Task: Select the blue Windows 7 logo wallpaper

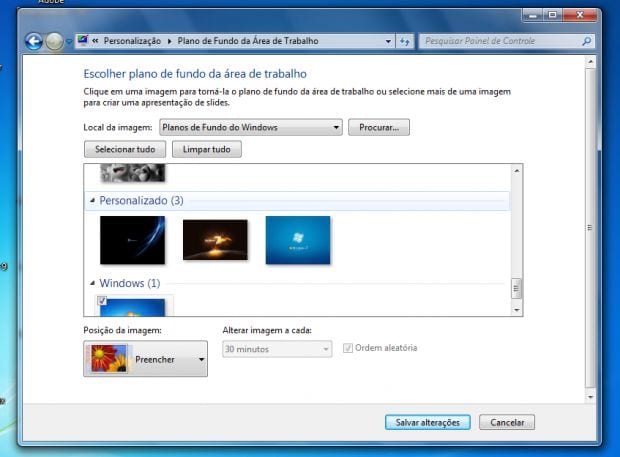Action: coord(298,240)
